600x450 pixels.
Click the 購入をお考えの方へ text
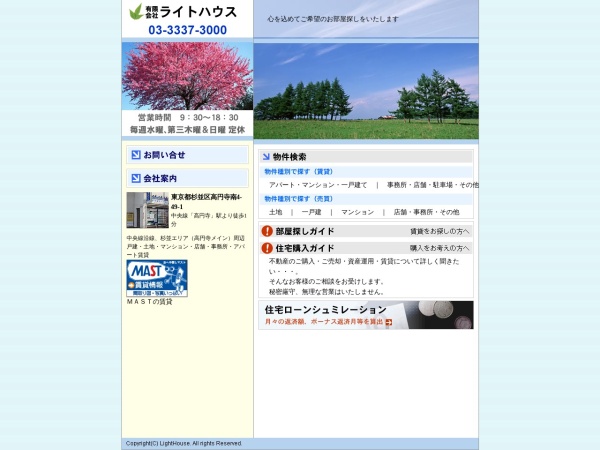(x=439, y=248)
